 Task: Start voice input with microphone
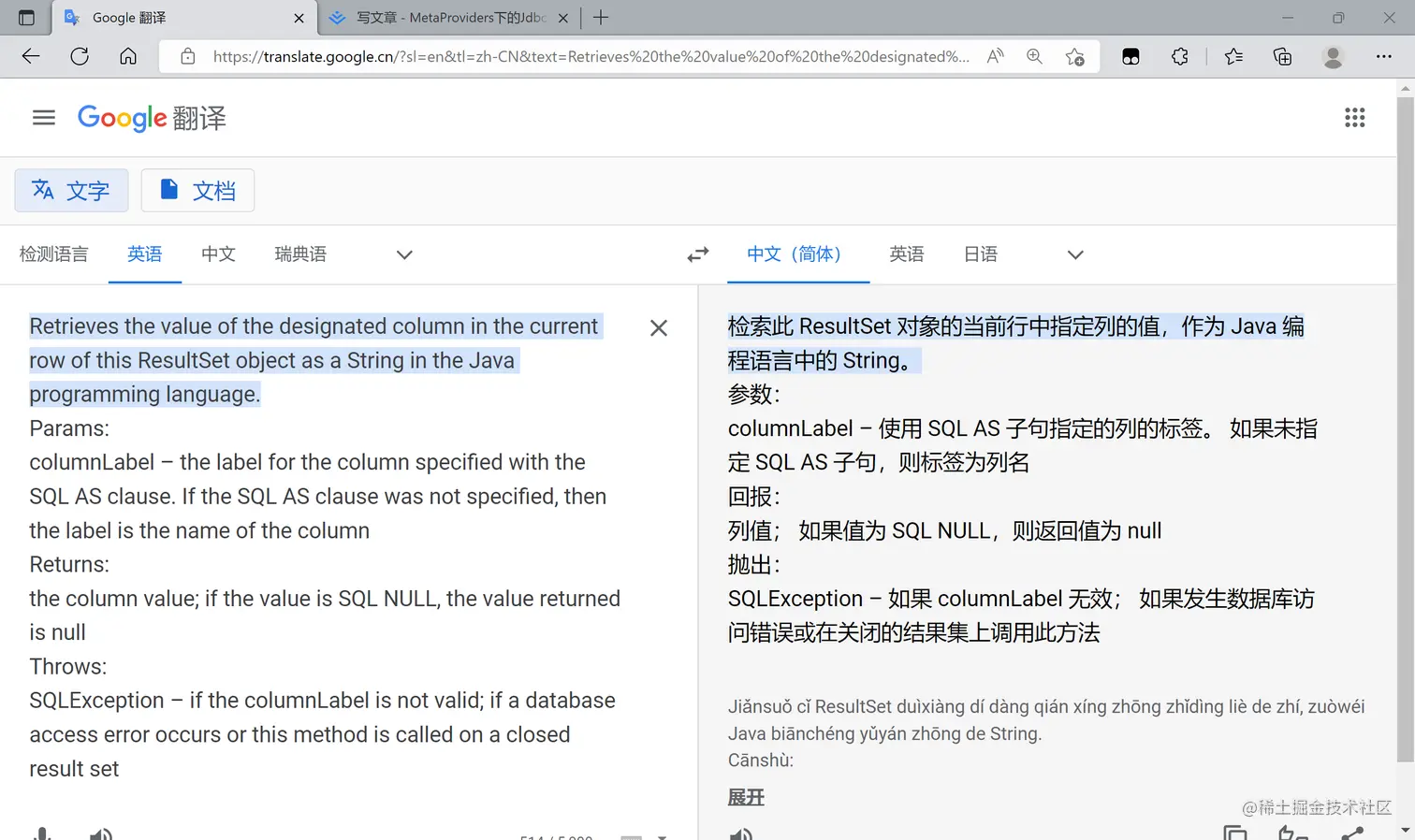pos(42,833)
